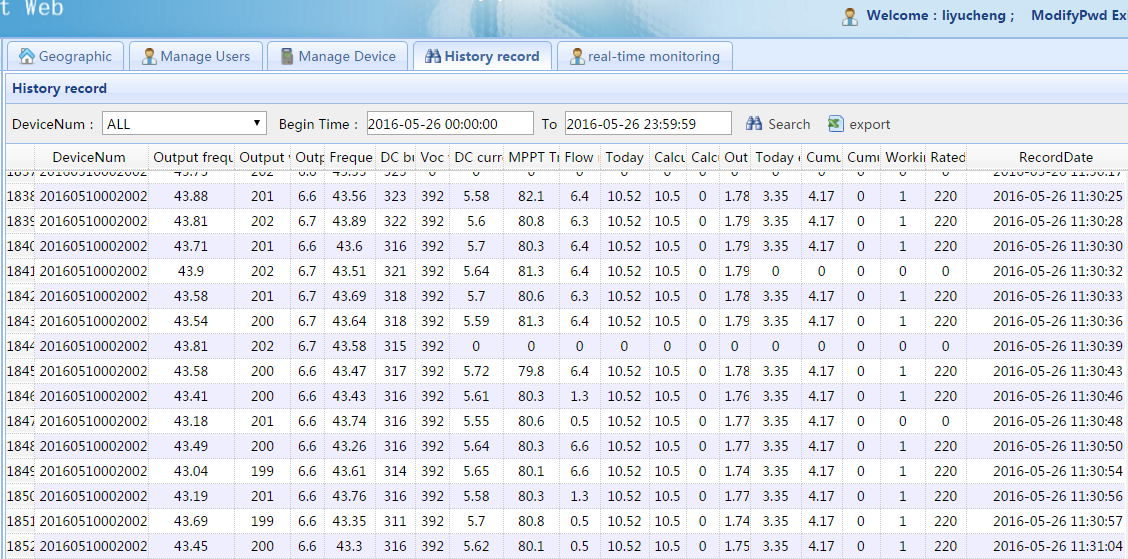
Task: Click the user icon on Manage Users tab
Action: pyautogui.click(x=149, y=56)
